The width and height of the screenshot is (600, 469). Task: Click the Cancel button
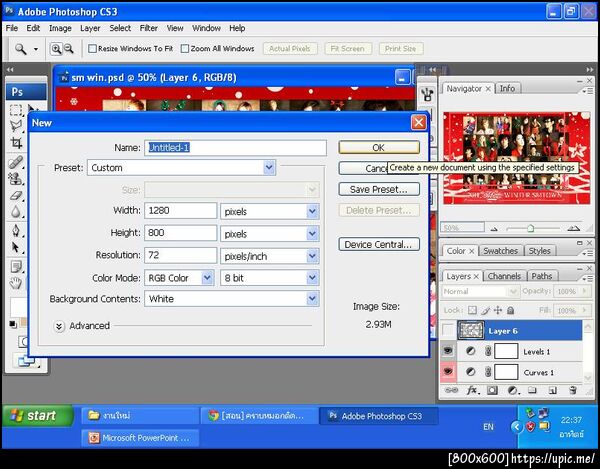coord(363,168)
